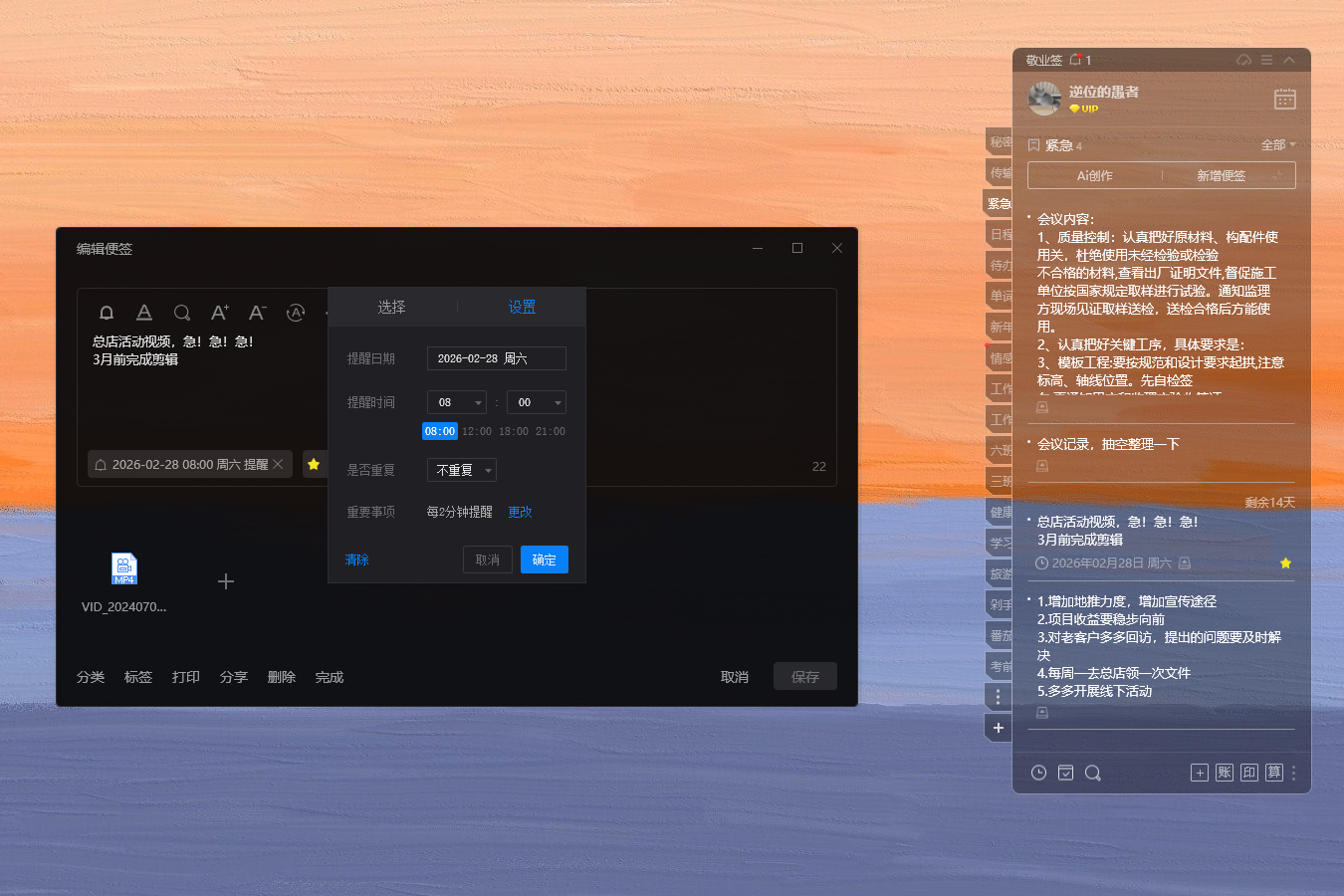Decrease font size with the A- icon
Image resolution: width=1344 pixels, height=896 pixels.
click(257, 312)
